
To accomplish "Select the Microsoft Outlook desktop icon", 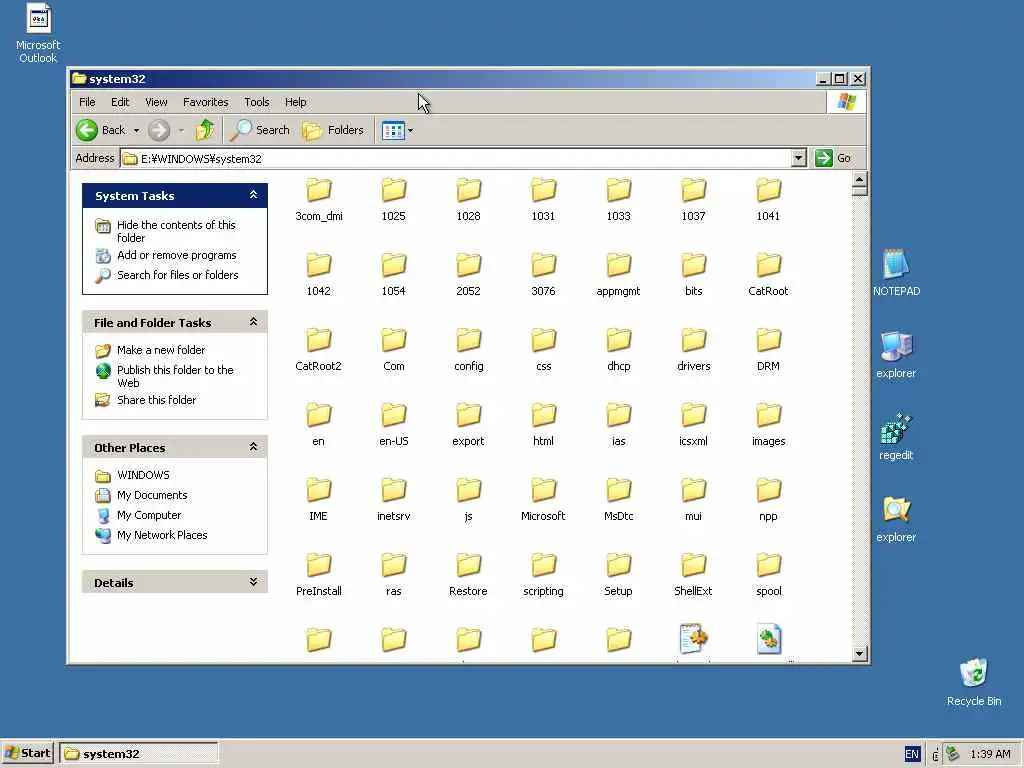I will (38, 33).
